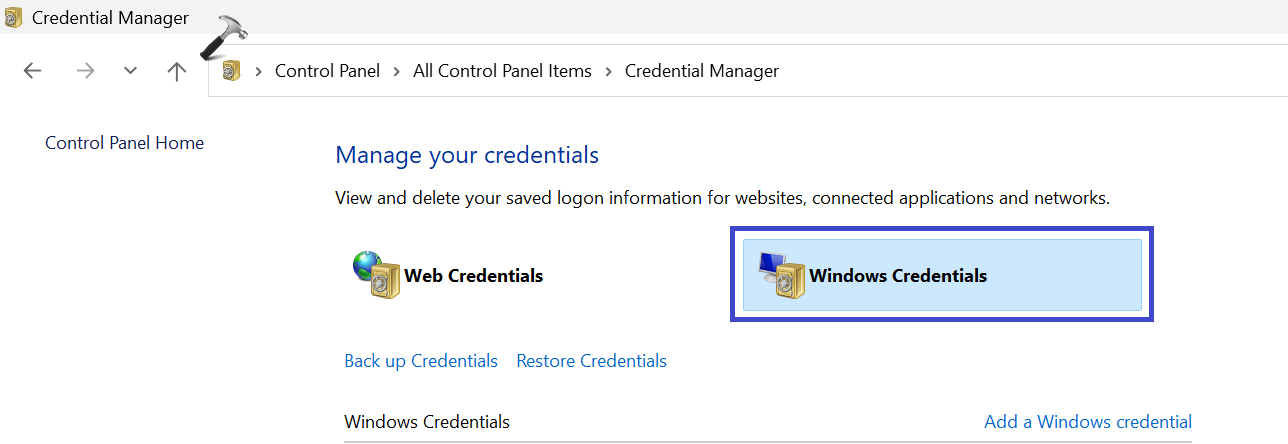Expand chevron after Control Panel breadcrumb
Image resolution: width=1288 pixels, height=444 pixels.
coord(396,71)
